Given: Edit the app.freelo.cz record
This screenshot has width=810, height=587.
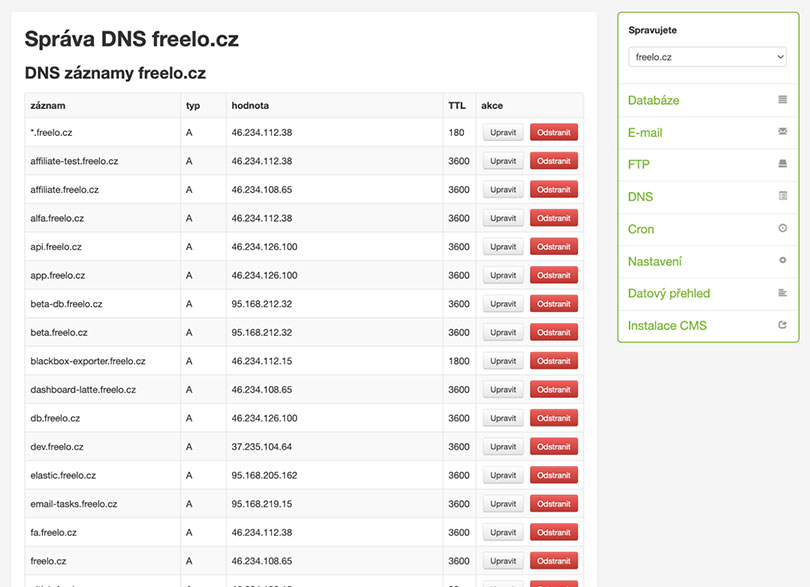Looking at the screenshot, I should tap(503, 275).
